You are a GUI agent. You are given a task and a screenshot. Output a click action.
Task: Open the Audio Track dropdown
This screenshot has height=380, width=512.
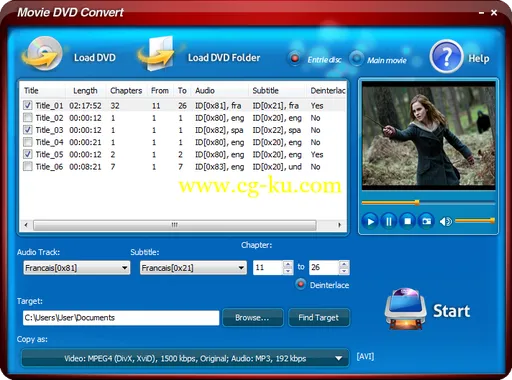pos(77,268)
